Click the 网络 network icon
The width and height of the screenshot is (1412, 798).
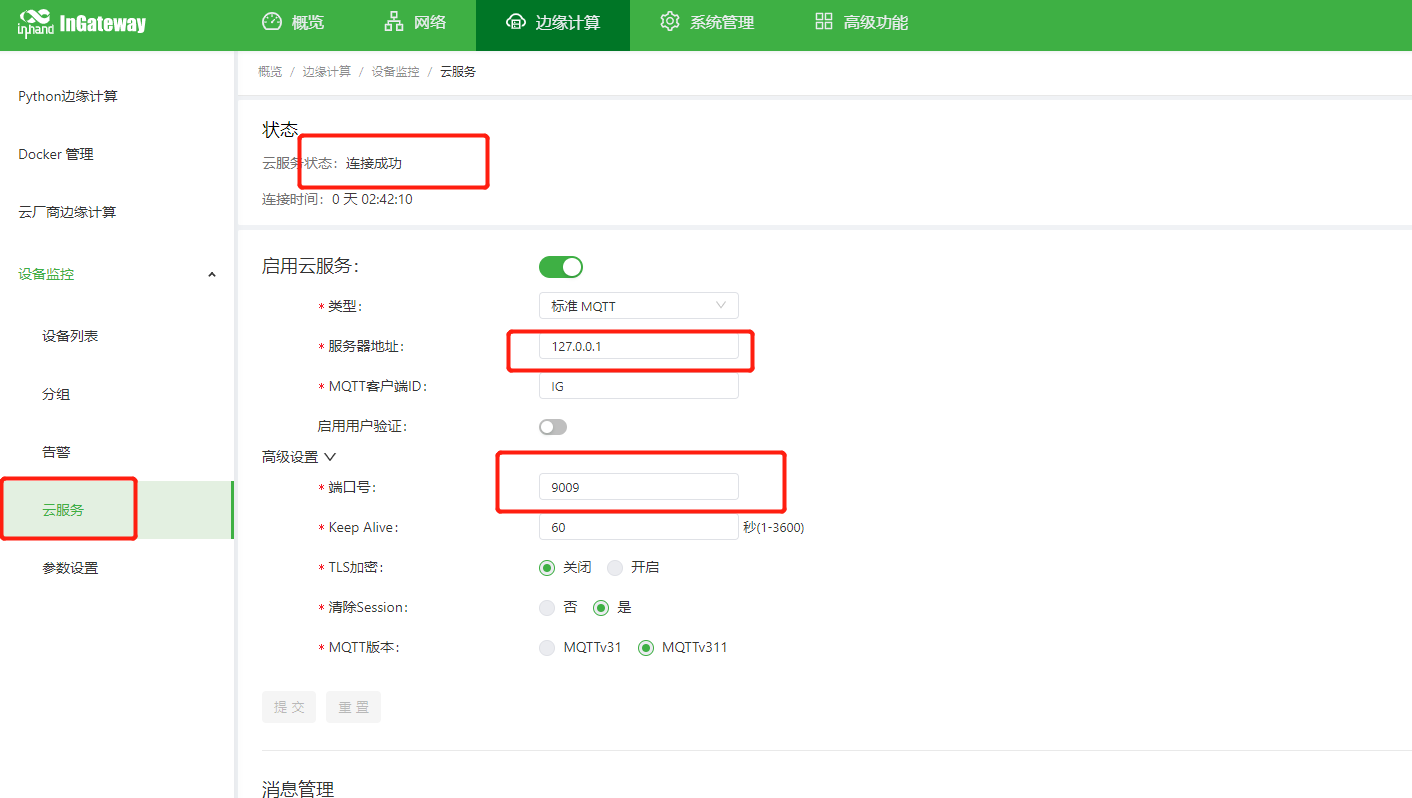(x=394, y=22)
